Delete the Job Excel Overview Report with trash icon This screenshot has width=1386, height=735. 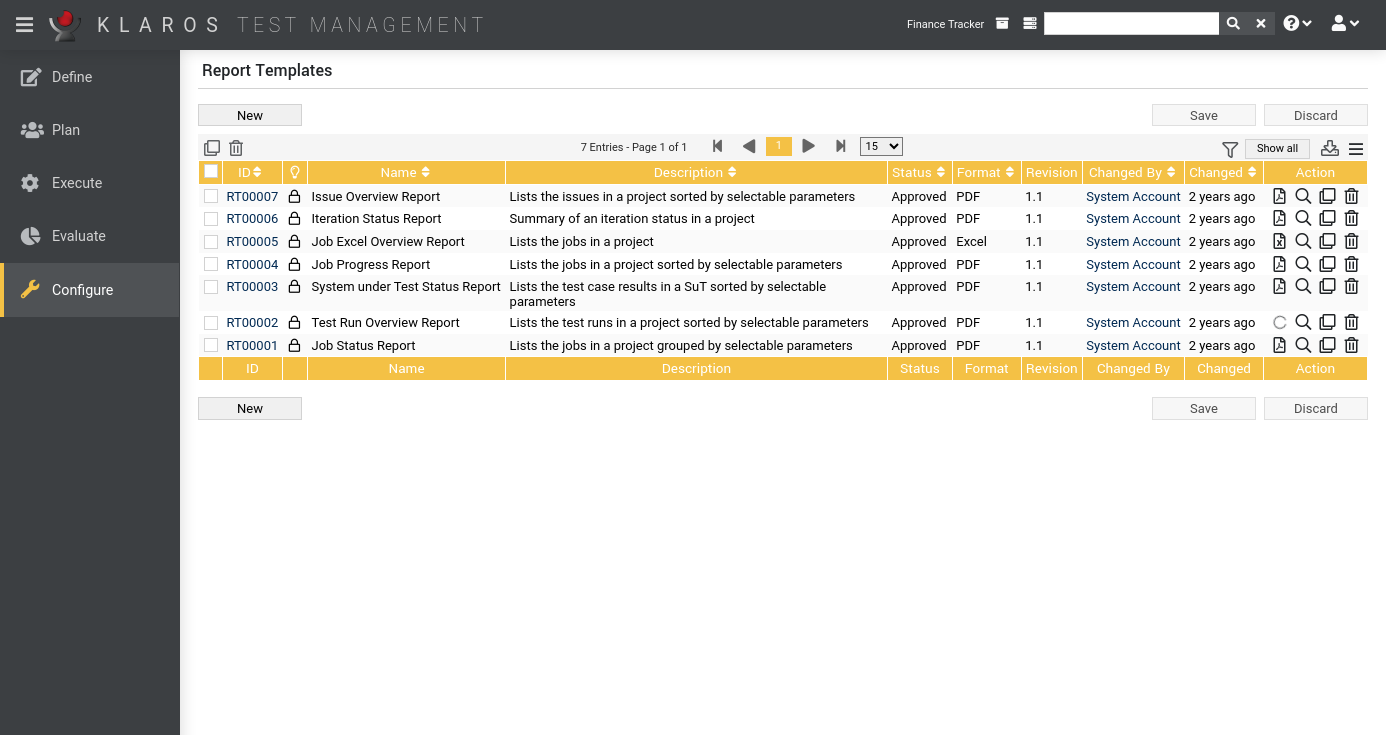pos(1351,241)
